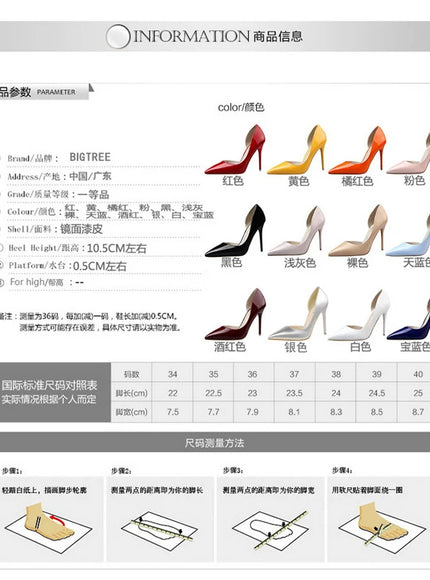Click the BIGTREE brand name
Screen dimensions: 430x580
pyautogui.click(x=90, y=157)
